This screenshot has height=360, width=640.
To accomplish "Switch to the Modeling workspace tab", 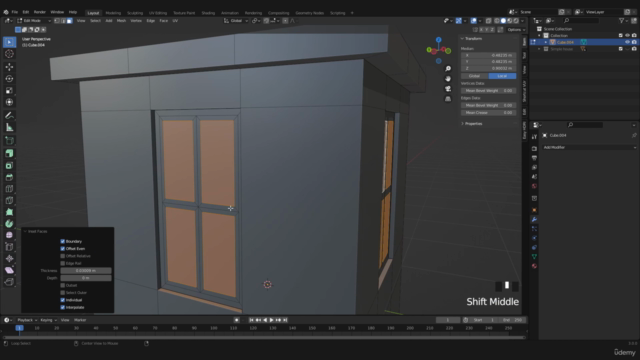I will (x=113, y=13).
